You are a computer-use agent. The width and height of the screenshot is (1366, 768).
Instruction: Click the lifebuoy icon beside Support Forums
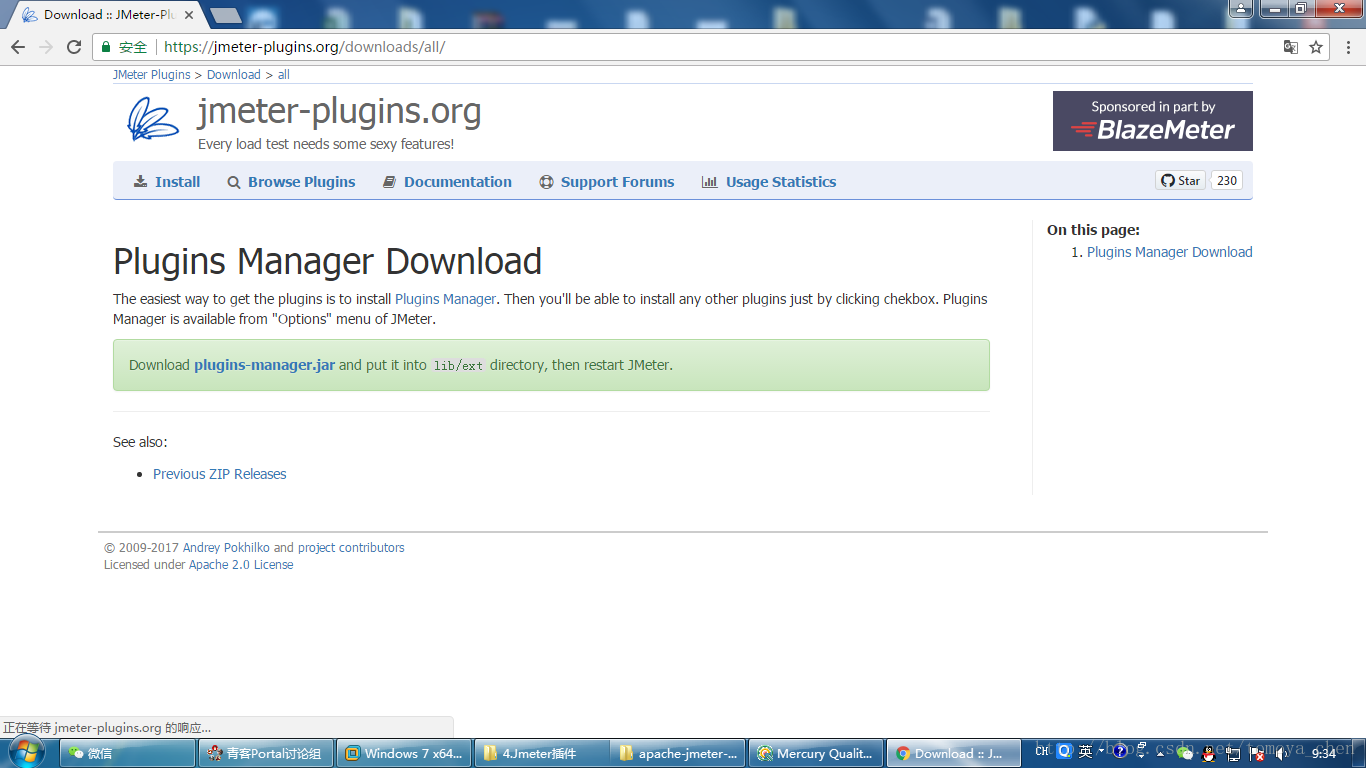pos(547,182)
